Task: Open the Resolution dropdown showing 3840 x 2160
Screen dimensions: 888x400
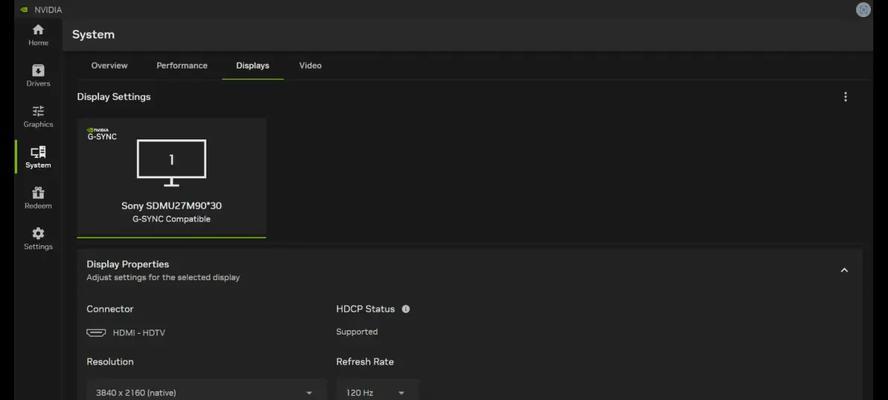Action: point(207,392)
